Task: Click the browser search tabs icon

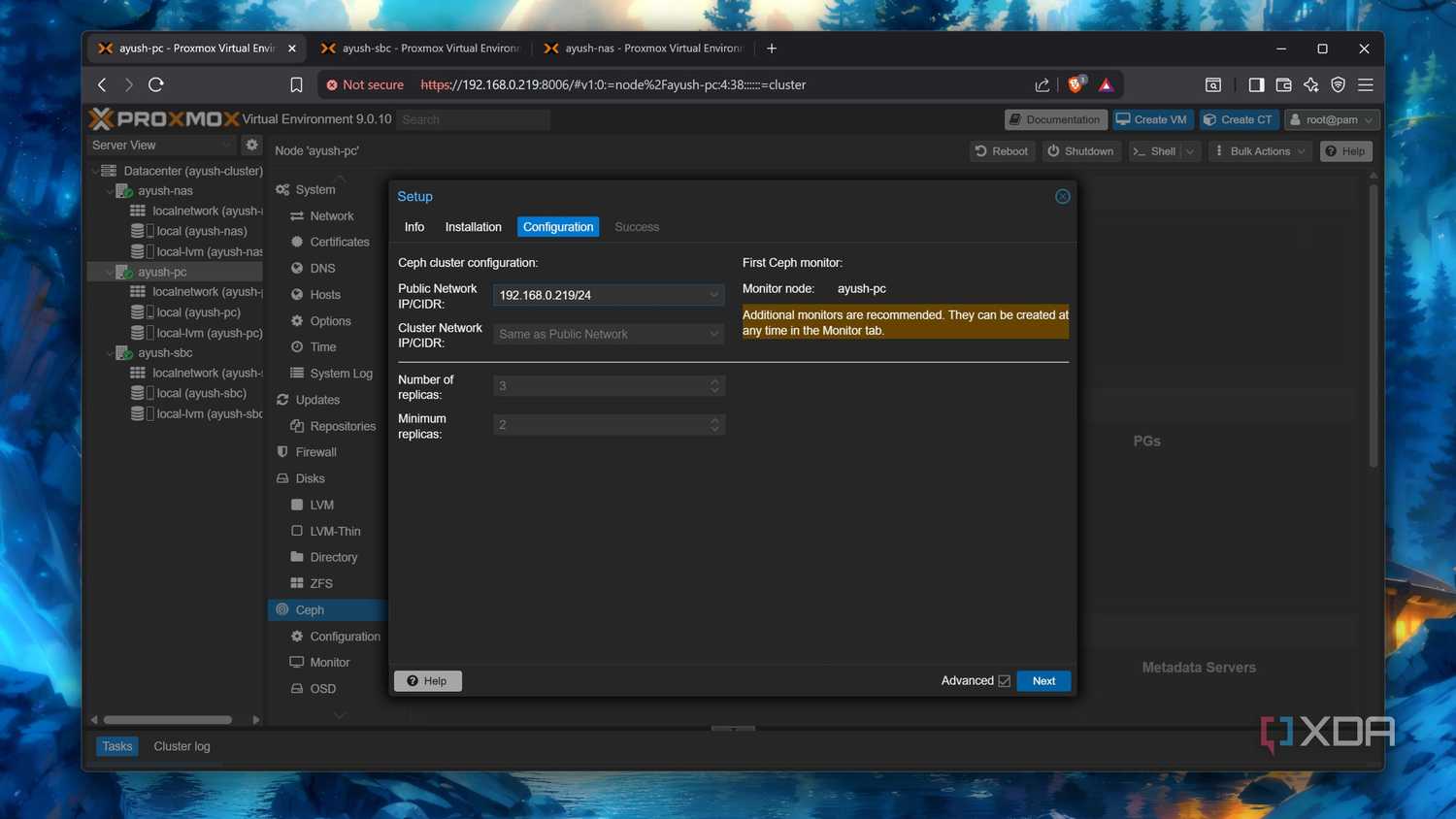Action: pyautogui.click(x=1213, y=84)
